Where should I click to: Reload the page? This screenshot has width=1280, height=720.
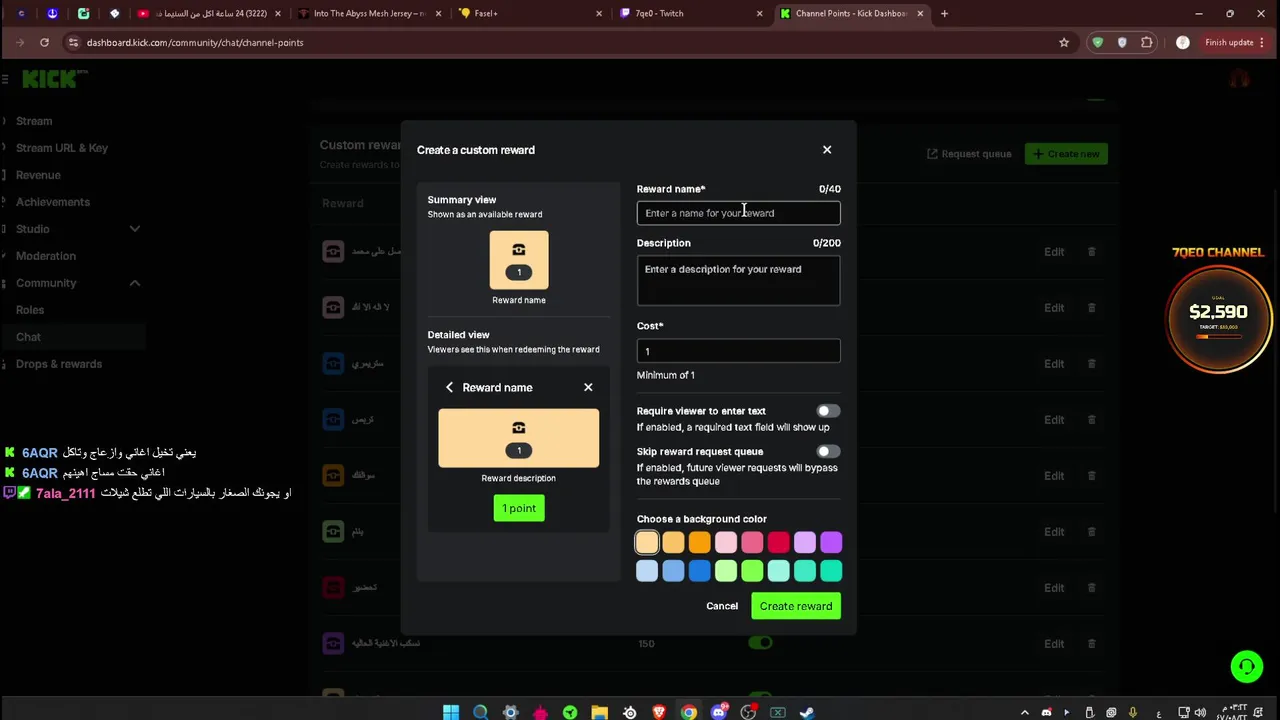point(44,42)
